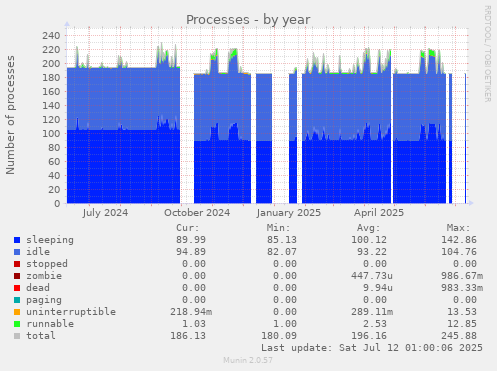Click the 'Cur:' column header
Viewport: 497px width, 371px height.
click(x=188, y=228)
